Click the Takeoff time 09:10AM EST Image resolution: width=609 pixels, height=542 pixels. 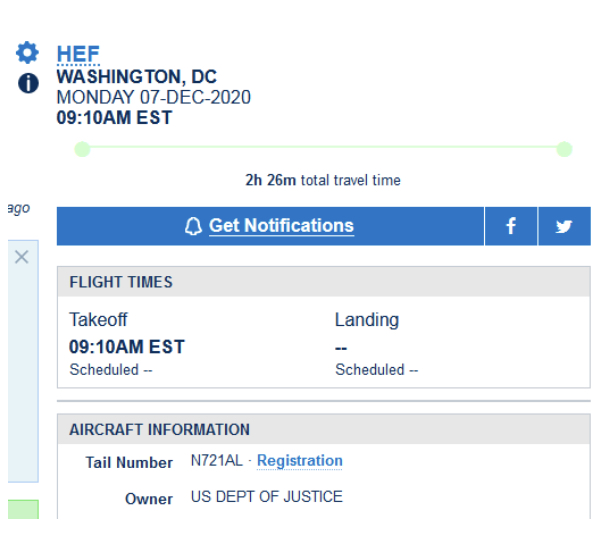(x=127, y=347)
